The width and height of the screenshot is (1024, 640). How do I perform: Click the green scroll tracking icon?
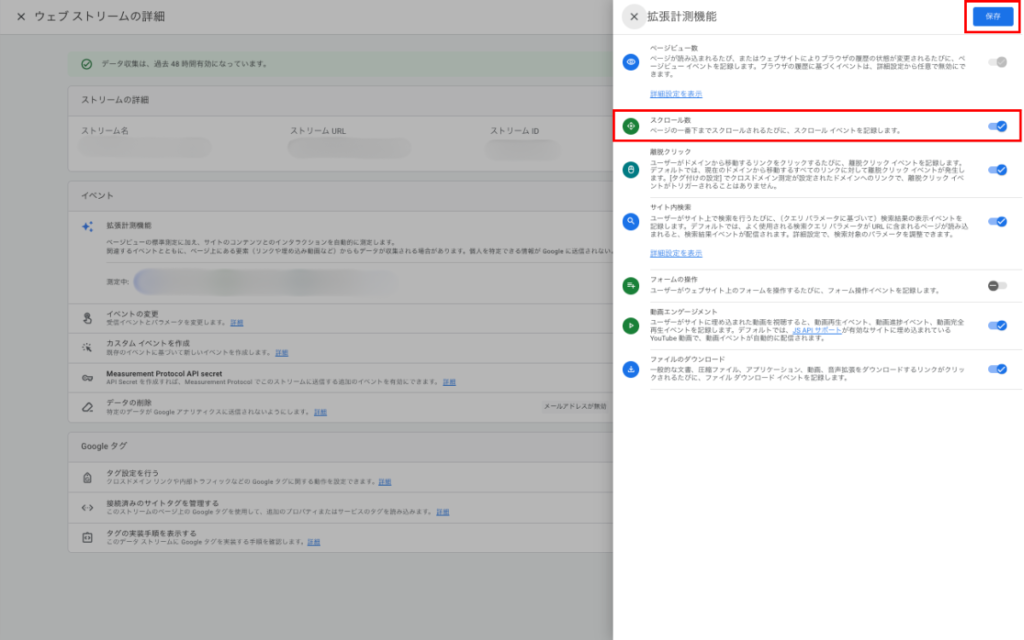[631, 126]
